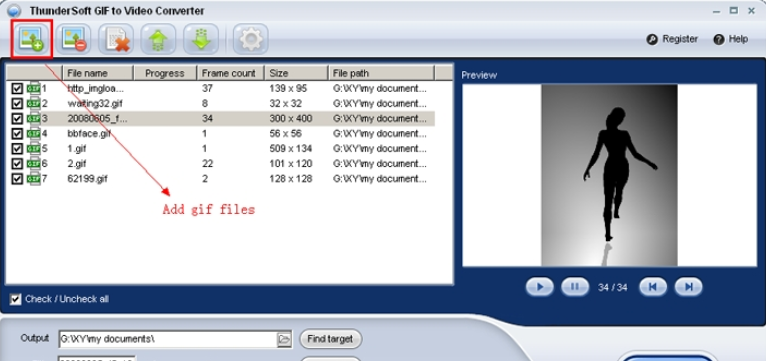Select the 2.gif file name
Screen dimensions: 766x361
[x=77, y=164]
